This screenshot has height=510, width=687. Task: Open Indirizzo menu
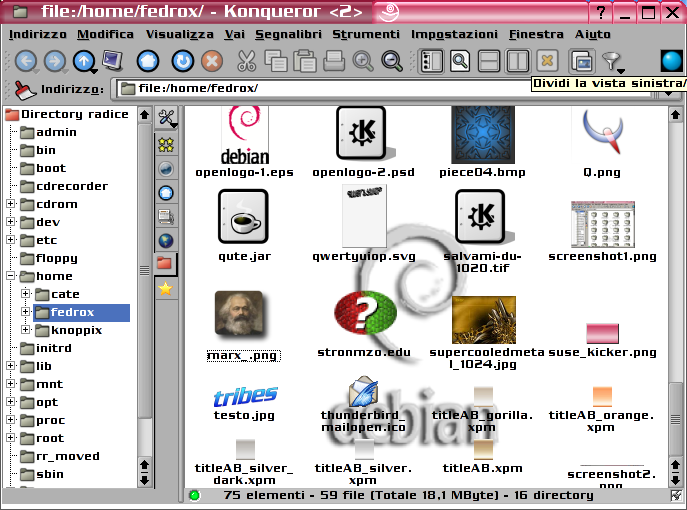click(x=38, y=34)
